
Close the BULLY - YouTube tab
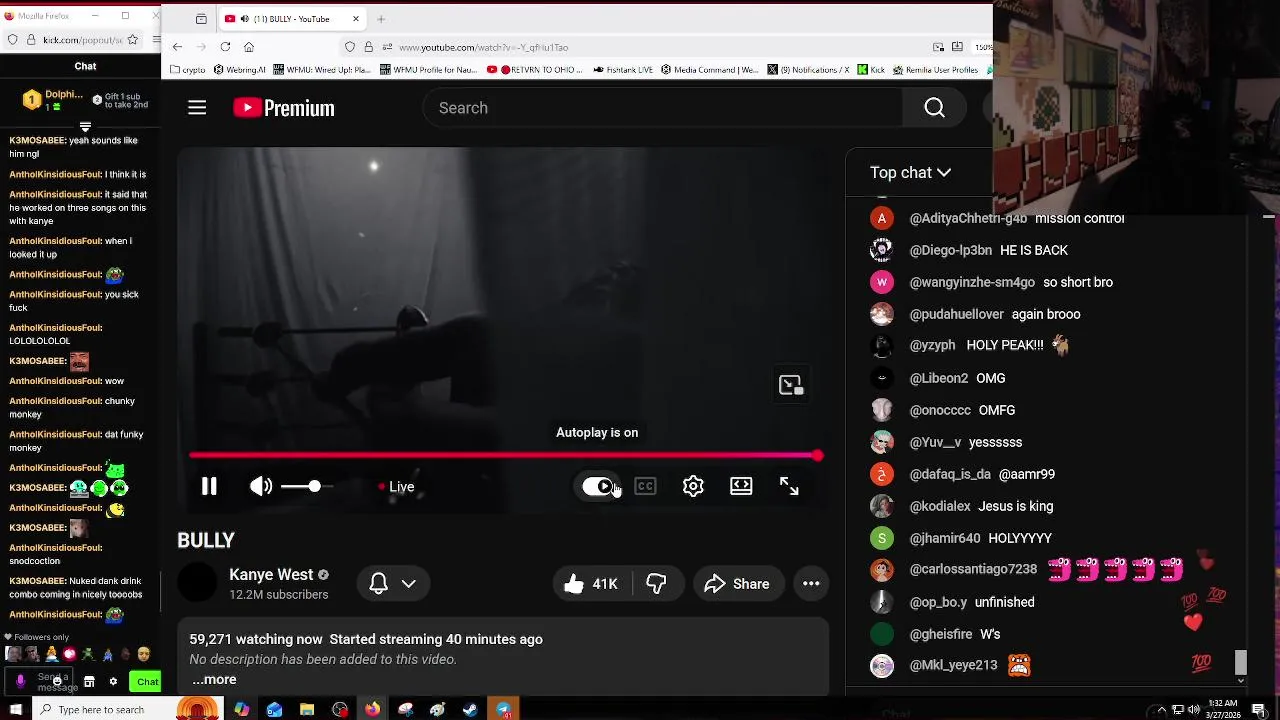click(x=356, y=19)
